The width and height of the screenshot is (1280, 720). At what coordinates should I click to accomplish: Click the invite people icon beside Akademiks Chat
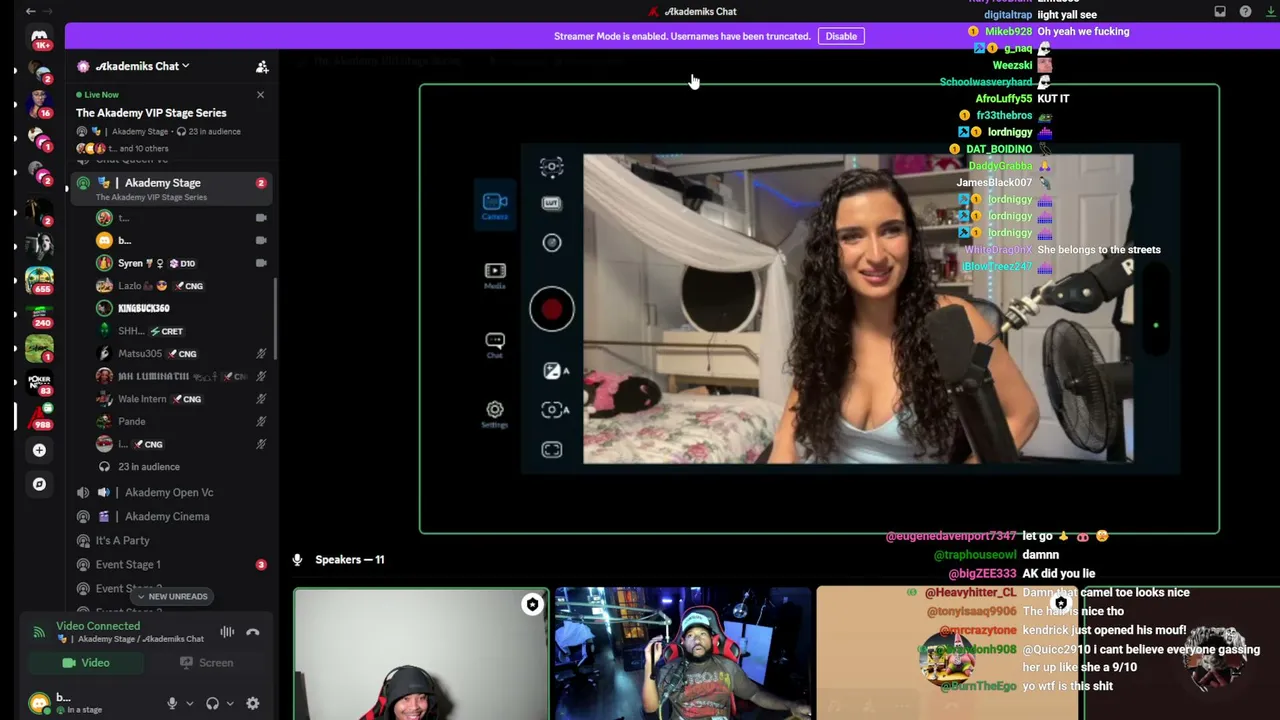[x=262, y=66]
